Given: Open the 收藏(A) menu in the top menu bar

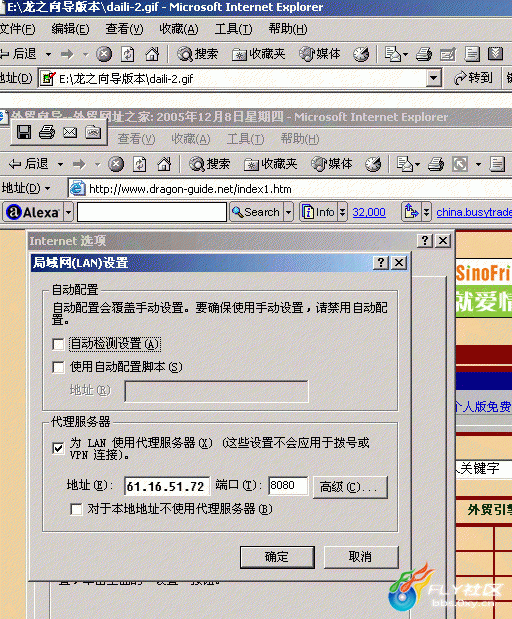Looking at the screenshot, I should [178, 29].
